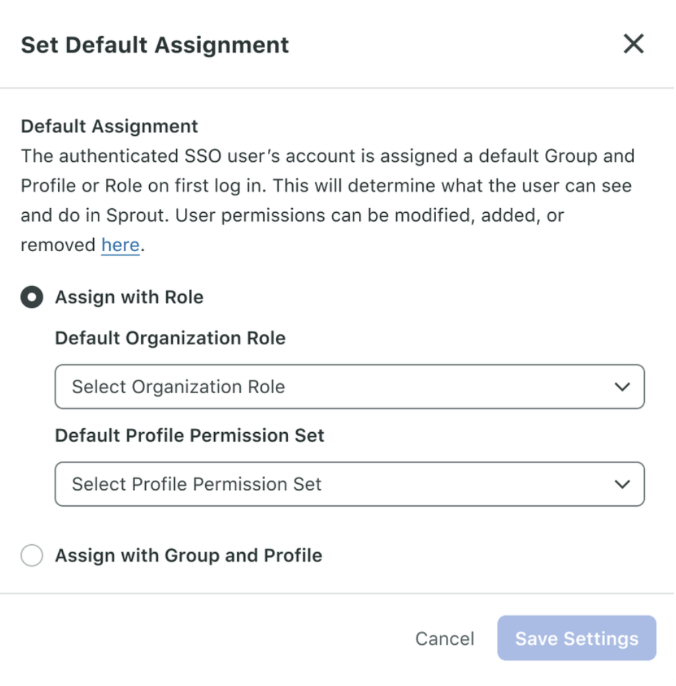Expand the Select Profile Permission Set dropdown

(350, 484)
